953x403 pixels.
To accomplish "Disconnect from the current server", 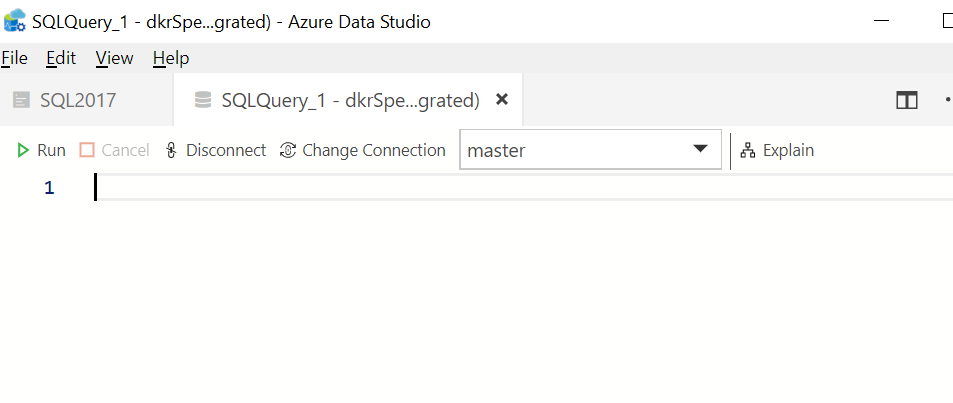I will [215, 151].
